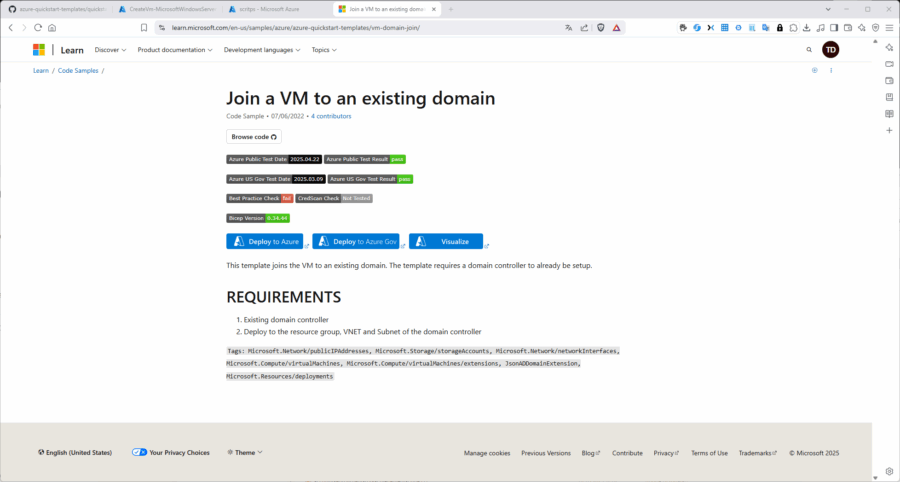Open the 4 contributors link
Image resolution: width=900 pixels, height=482 pixels.
(x=331, y=116)
